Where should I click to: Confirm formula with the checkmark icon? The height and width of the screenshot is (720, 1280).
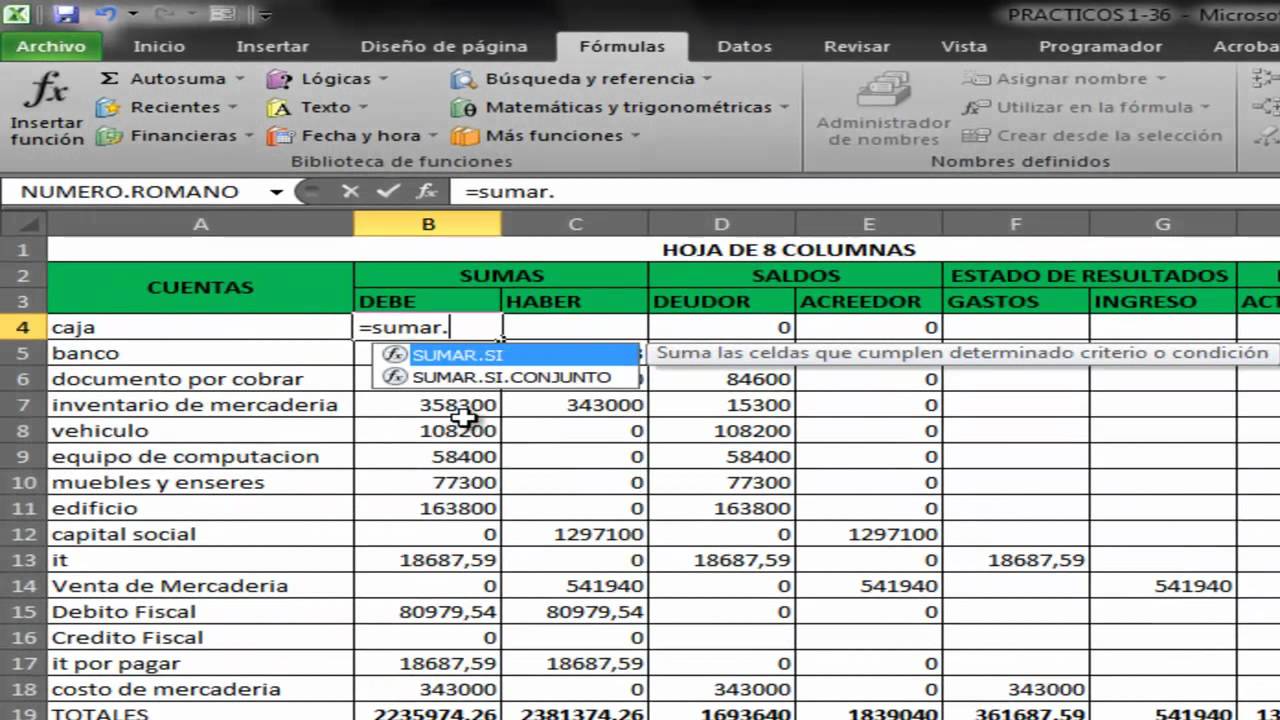pos(387,191)
